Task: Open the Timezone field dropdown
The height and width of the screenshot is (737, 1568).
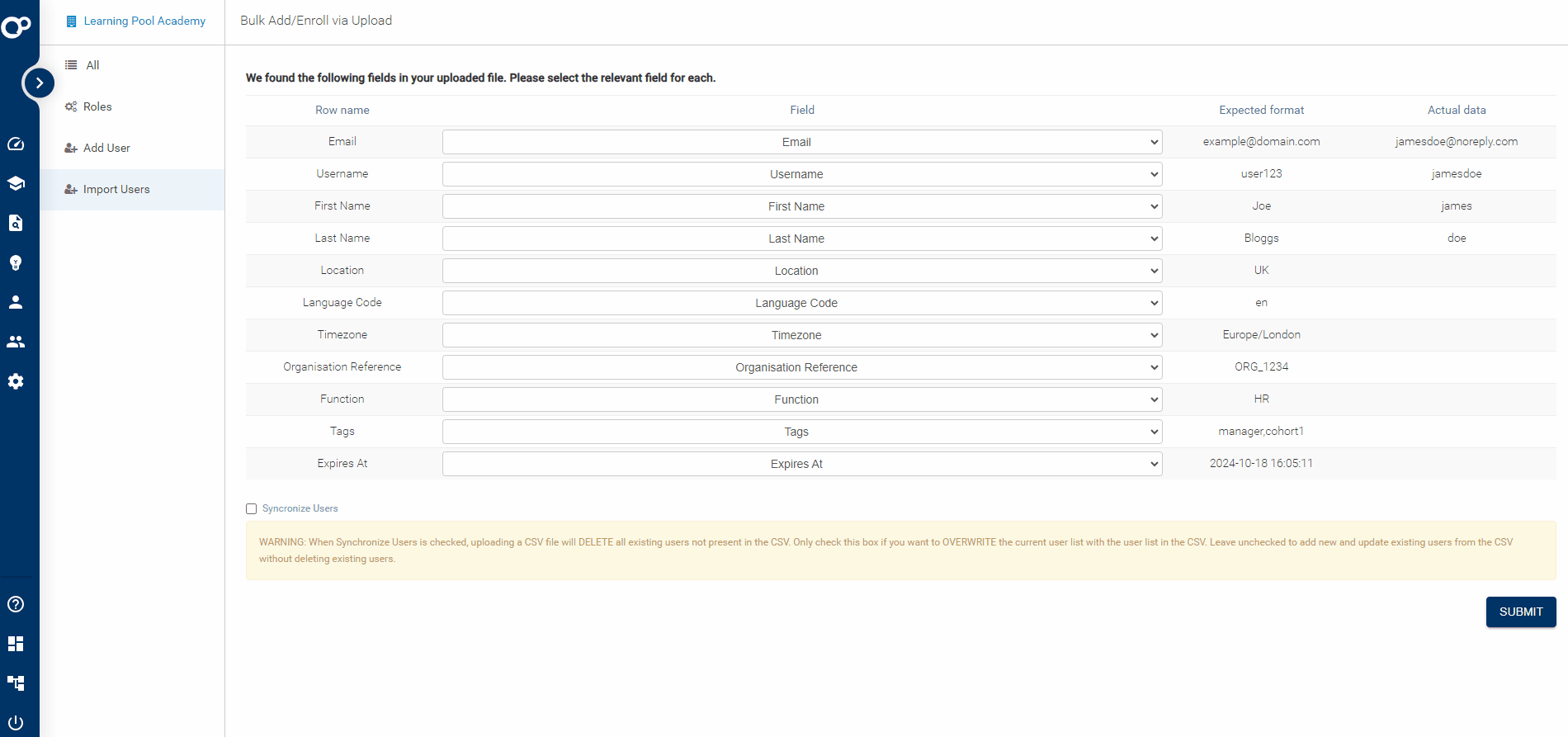Action: click(x=801, y=335)
